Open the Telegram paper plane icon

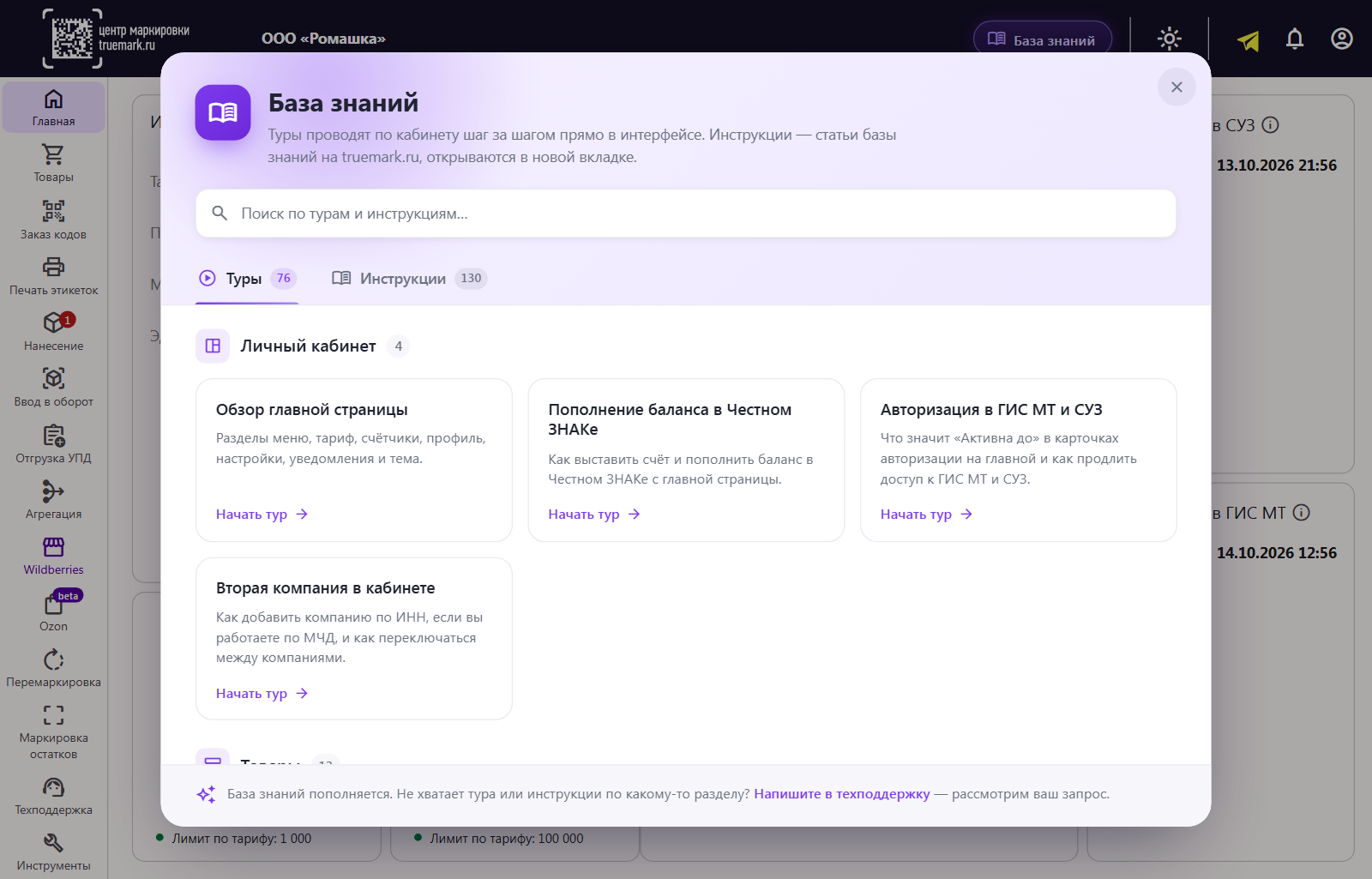[1249, 40]
